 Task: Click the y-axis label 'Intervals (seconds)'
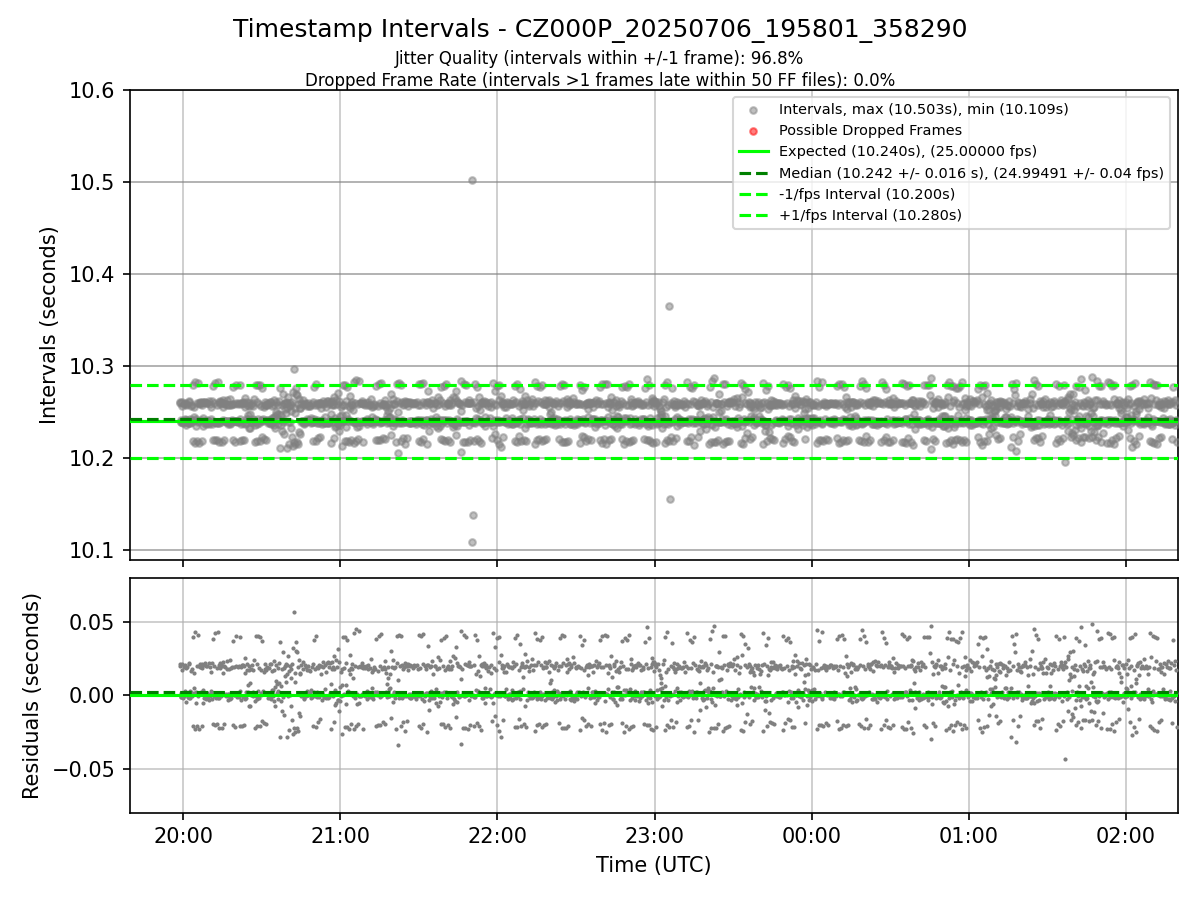[49, 325]
